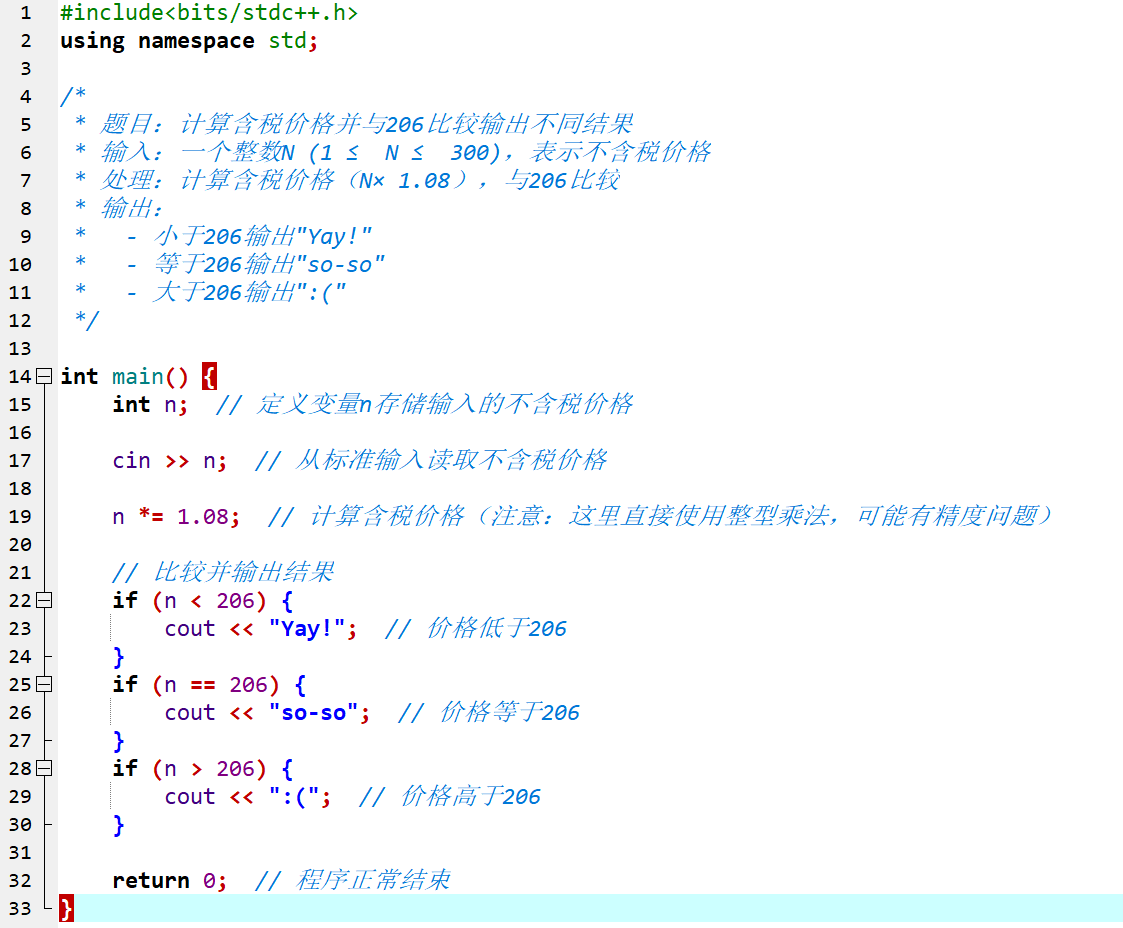This screenshot has width=1123, height=928.
Task: Click the cout ":(" statement
Action: coord(248,796)
